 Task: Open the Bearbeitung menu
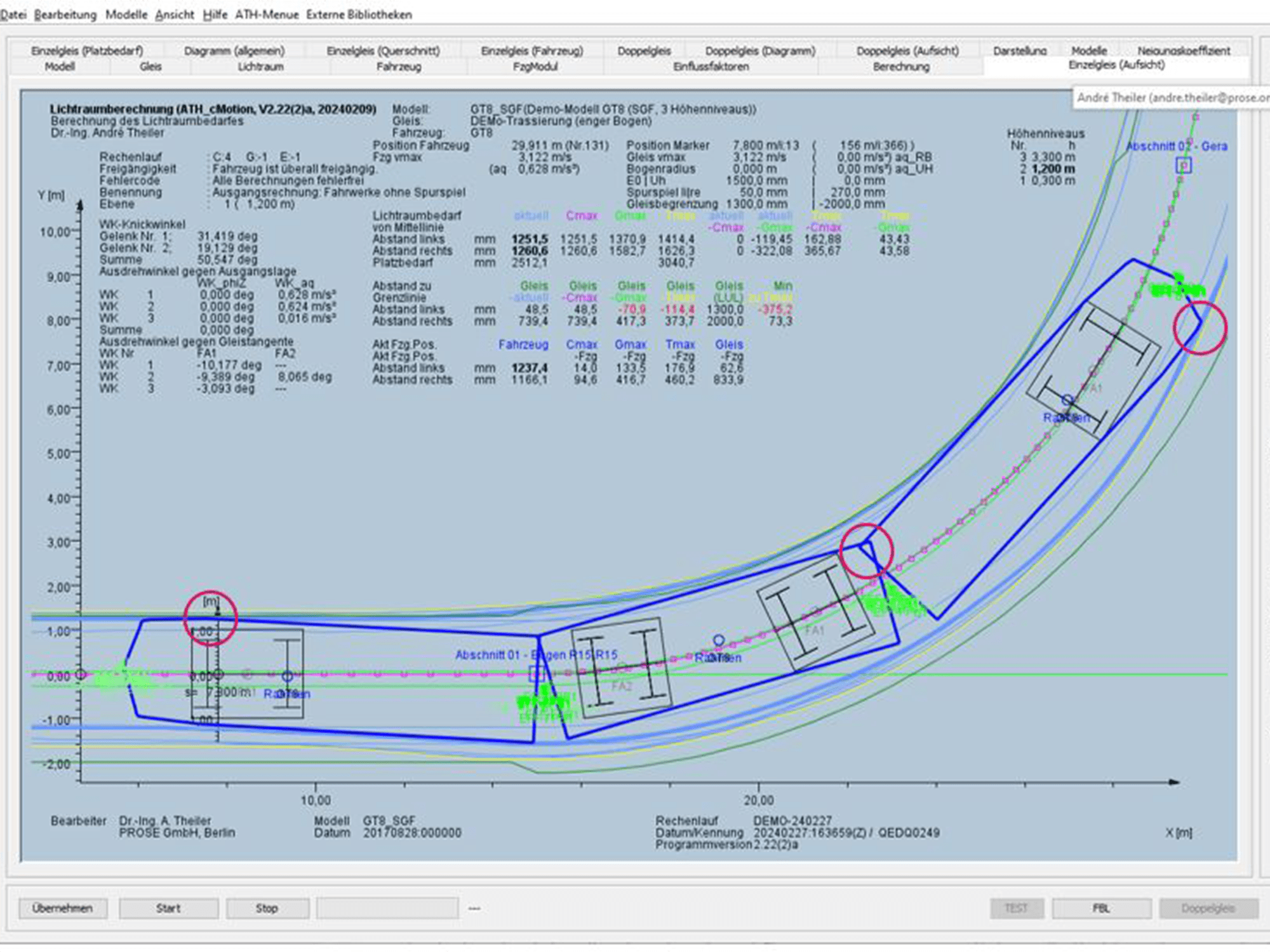[x=65, y=15]
